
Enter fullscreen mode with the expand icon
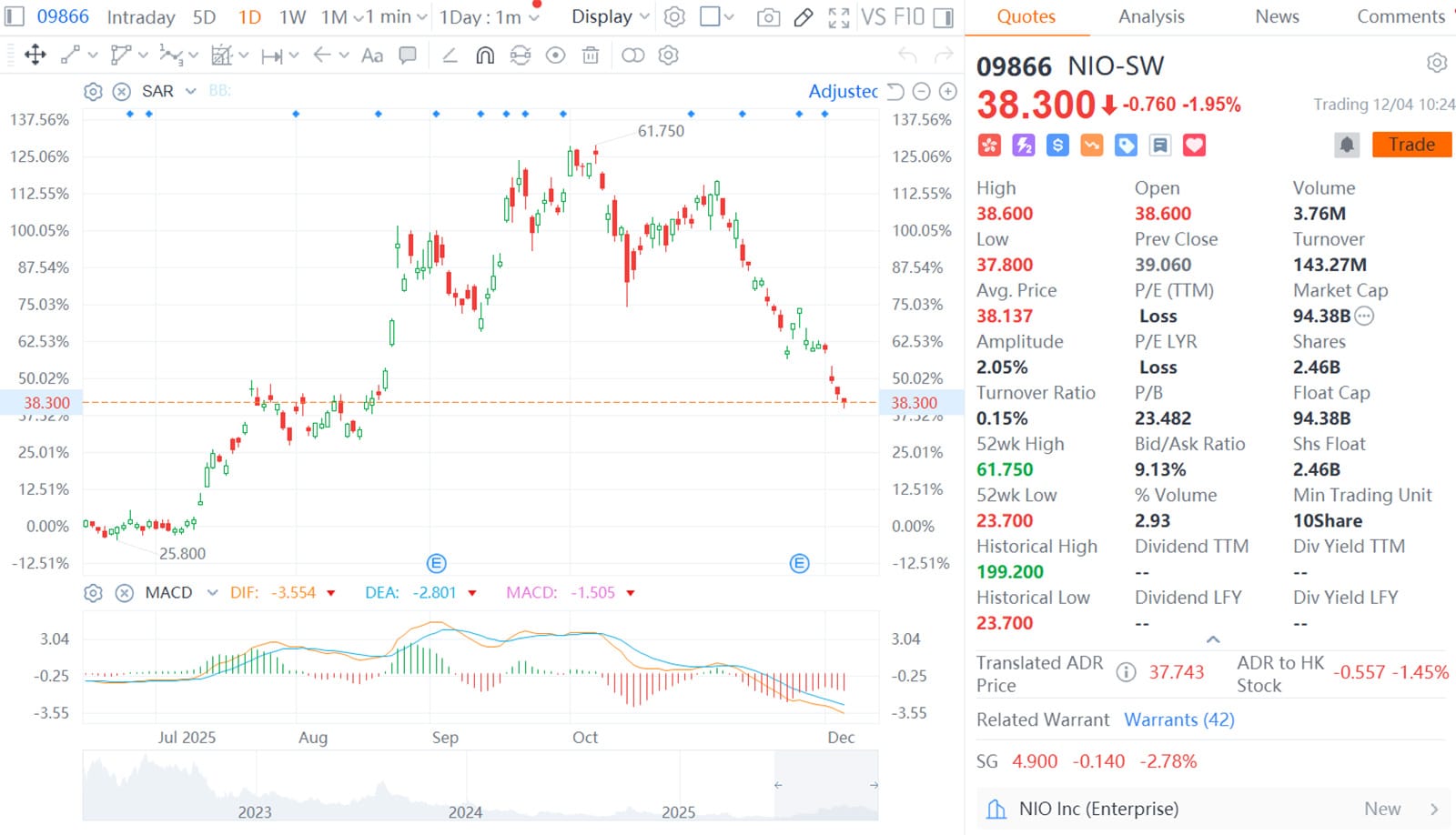coord(838,16)
